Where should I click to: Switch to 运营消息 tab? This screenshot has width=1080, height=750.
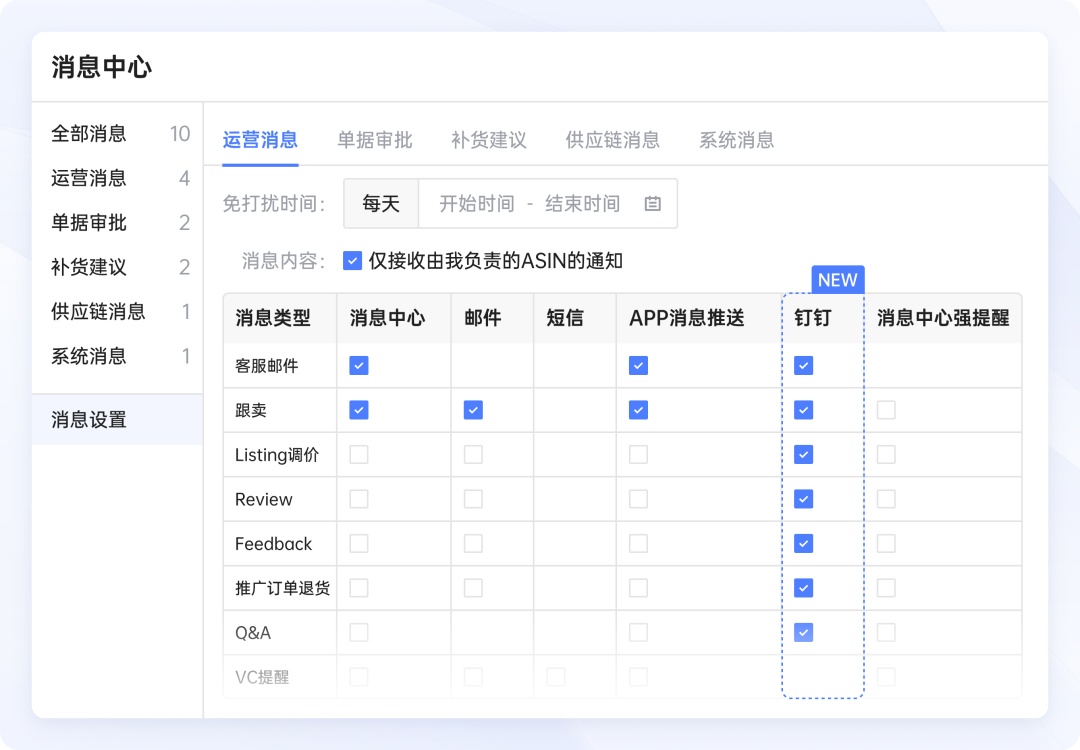click(260, 140)
